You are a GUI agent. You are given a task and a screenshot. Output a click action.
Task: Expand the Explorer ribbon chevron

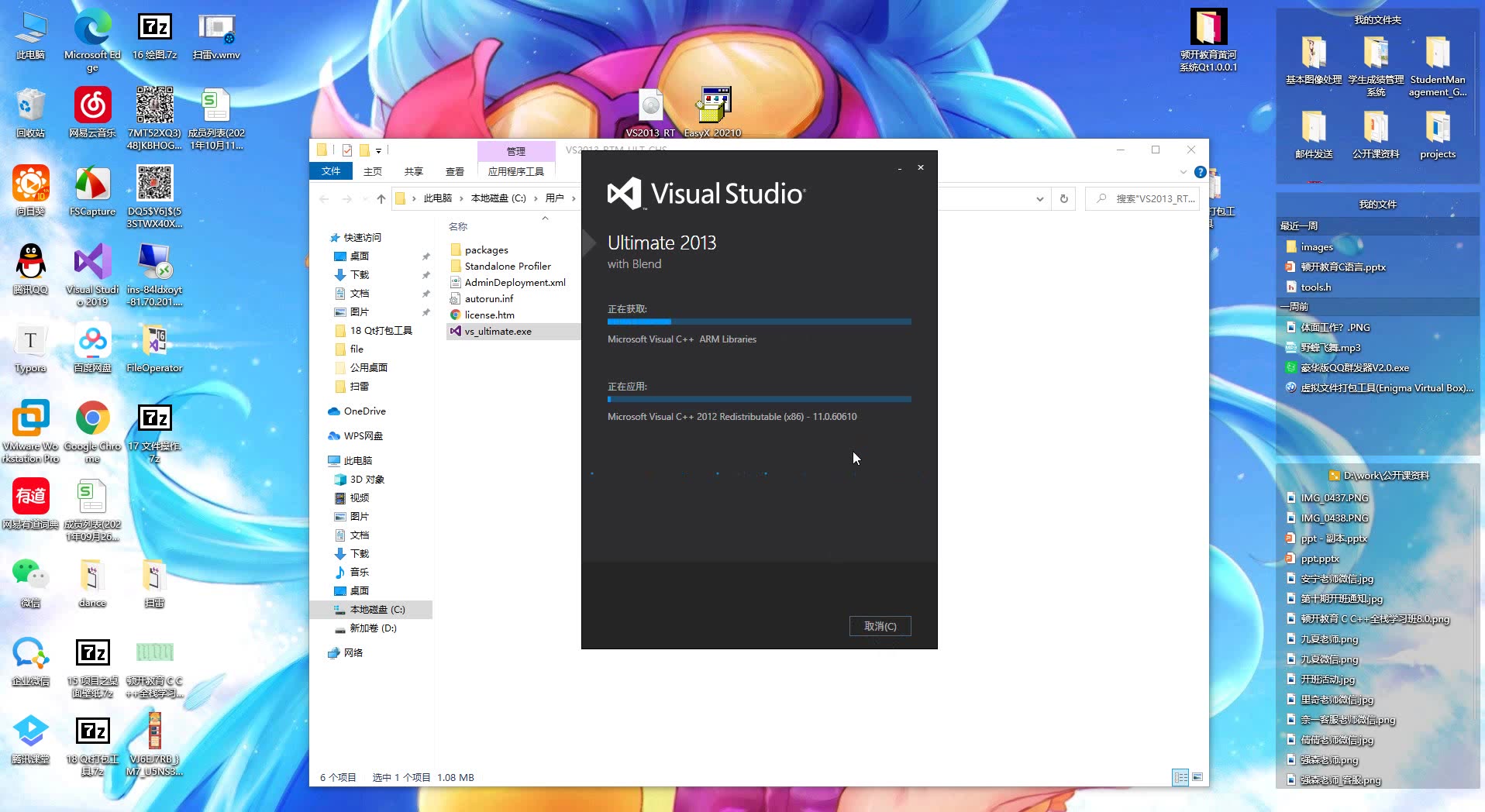click(1183, 172)
